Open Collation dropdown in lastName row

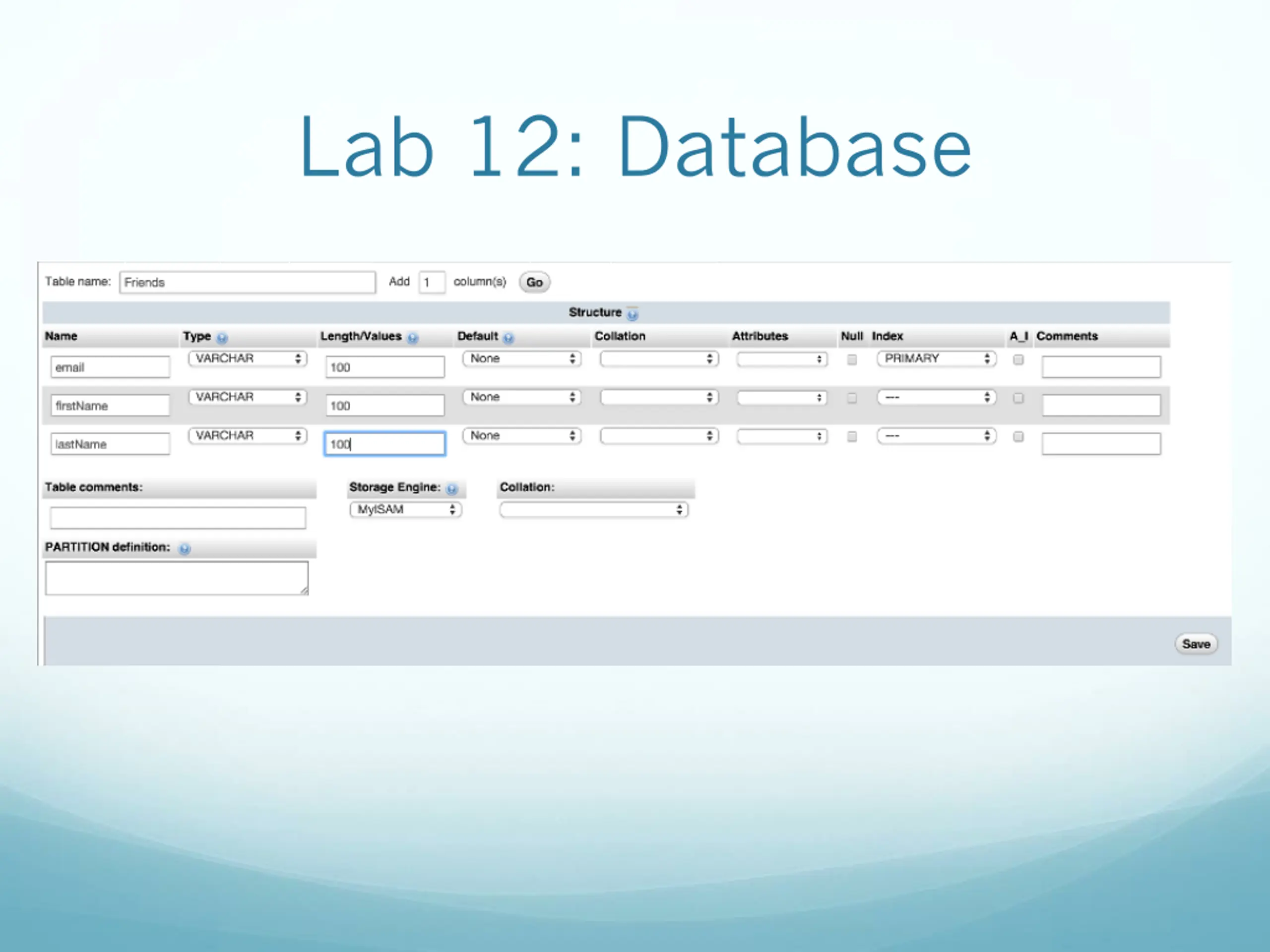coord(659,435)
